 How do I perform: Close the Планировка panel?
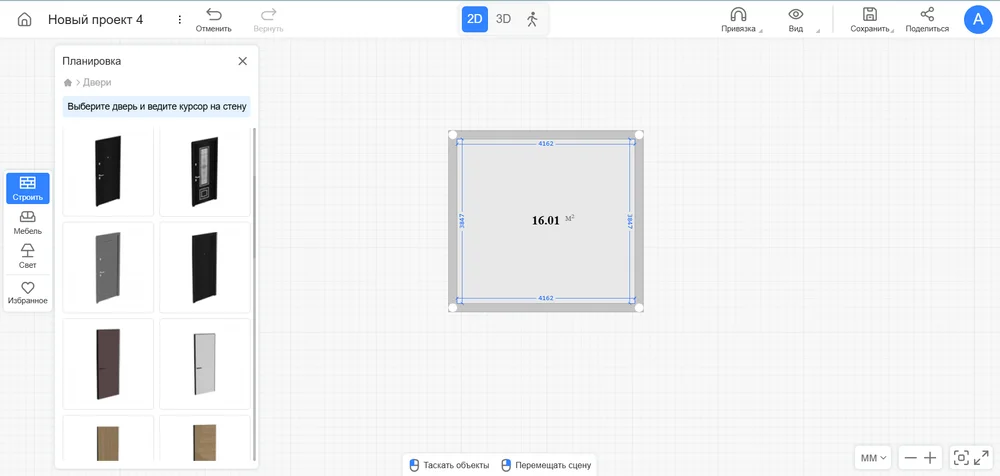pos(242,61)
